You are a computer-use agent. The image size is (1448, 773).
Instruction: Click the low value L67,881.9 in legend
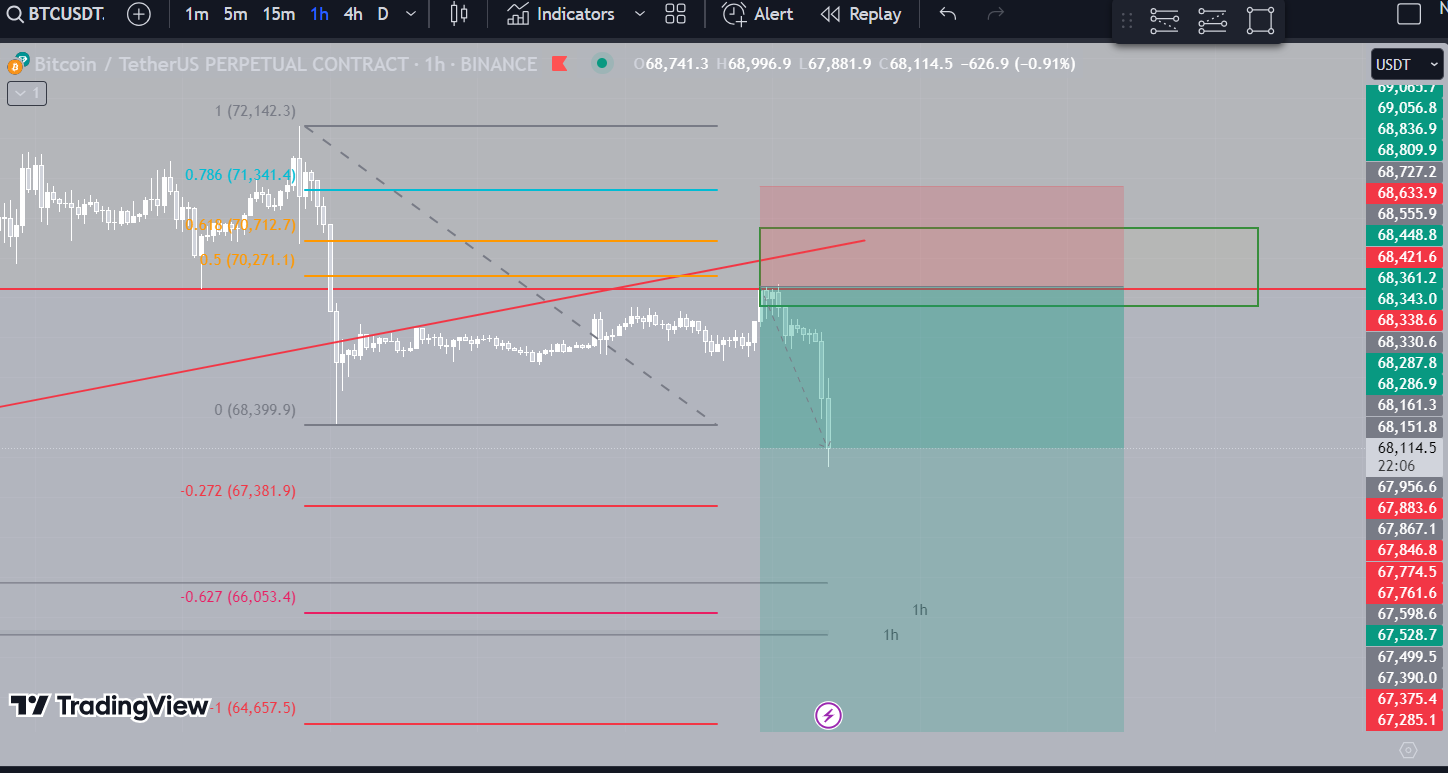tap(834, 64)
